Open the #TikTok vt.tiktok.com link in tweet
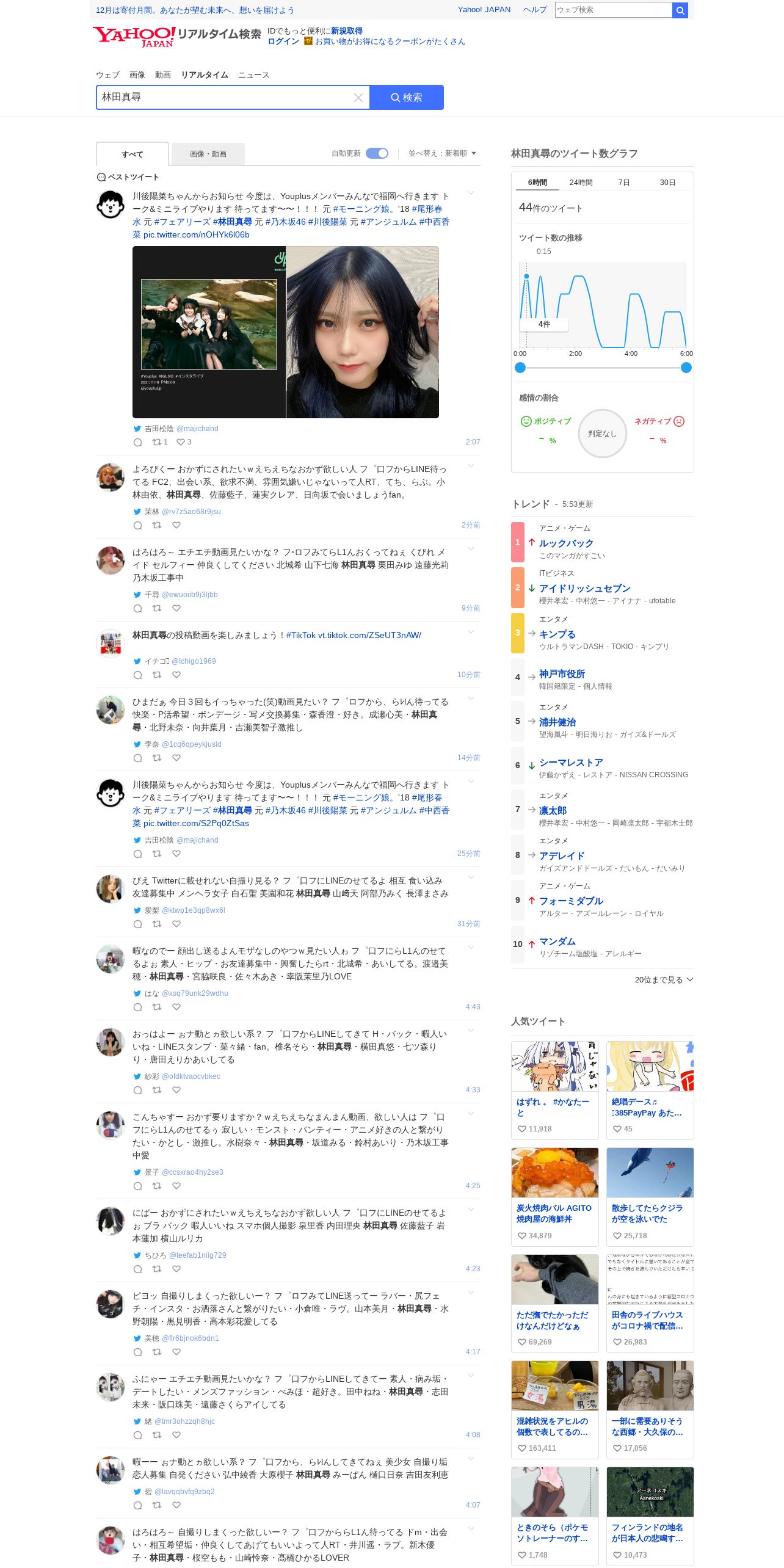The width and height of the screenshot is (784, 1568). point(354,636)
